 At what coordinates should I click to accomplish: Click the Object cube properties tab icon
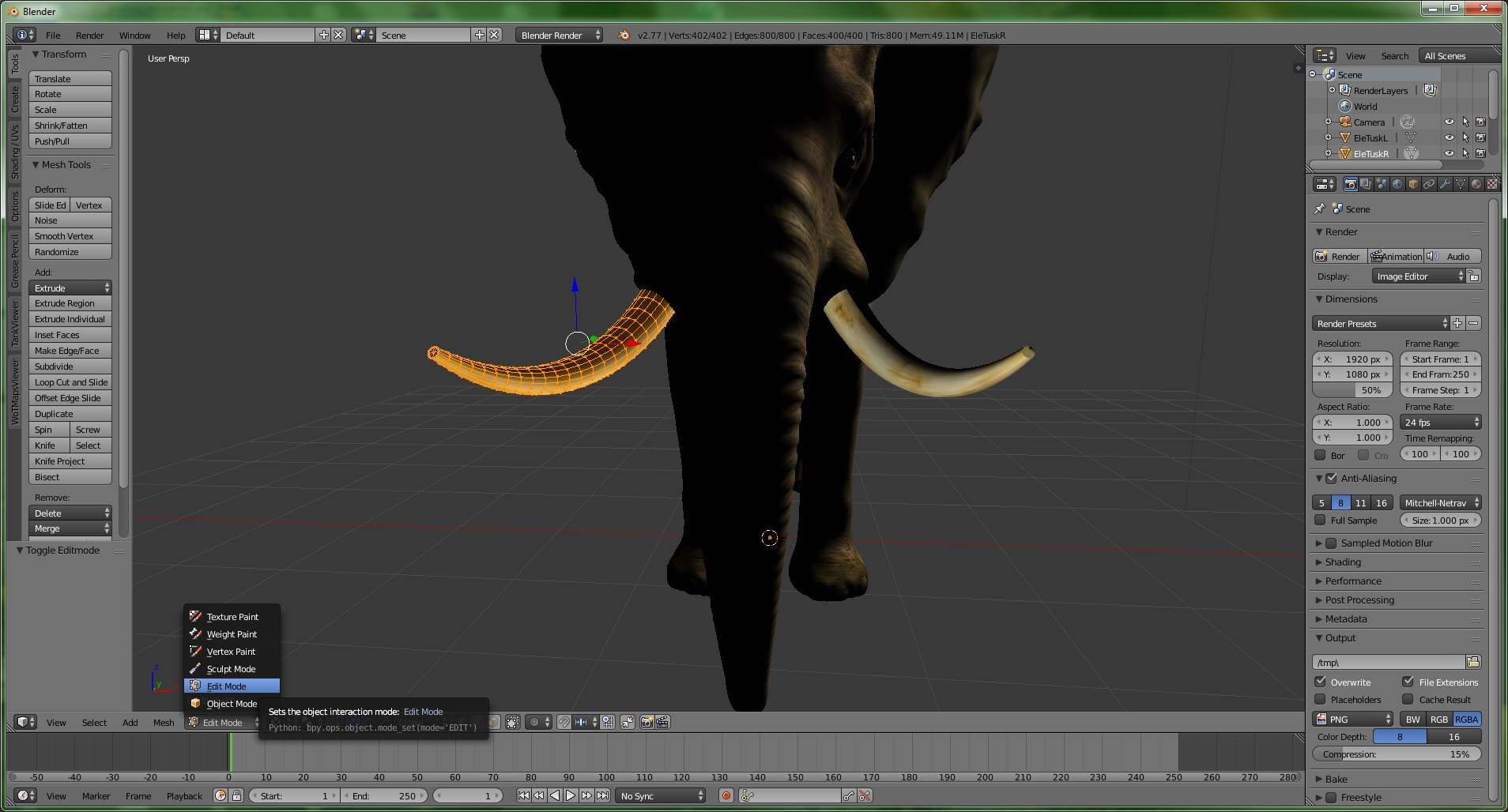pyautogui.click(x=1413, y=184)
